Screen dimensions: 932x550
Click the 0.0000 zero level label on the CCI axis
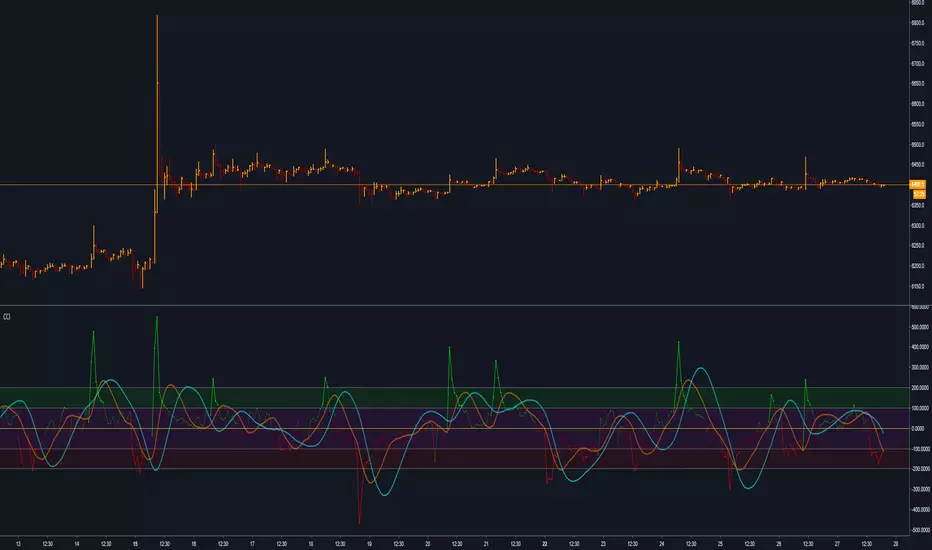pyautogui.click(x=918, y=429)
